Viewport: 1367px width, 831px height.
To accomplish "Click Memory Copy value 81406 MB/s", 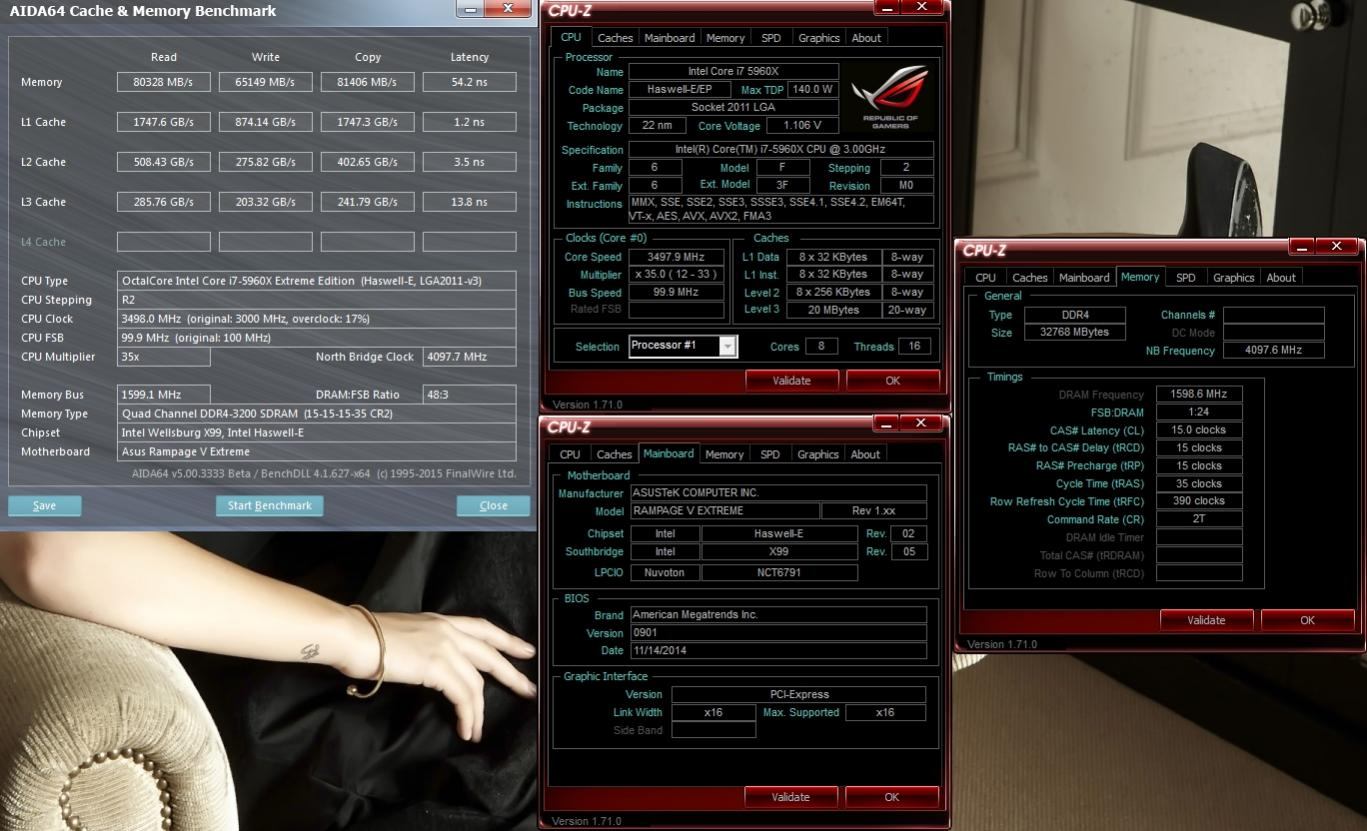I will coord(368,82).
